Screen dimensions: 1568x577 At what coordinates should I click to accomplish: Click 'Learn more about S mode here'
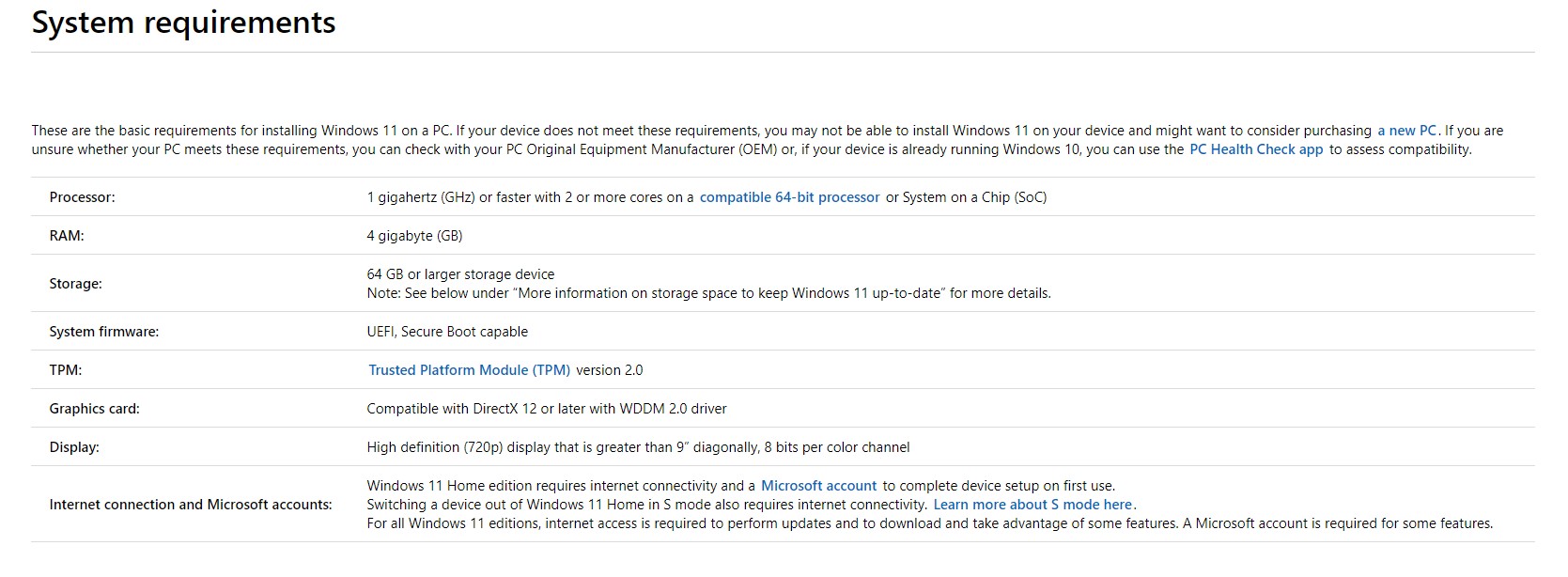(x=1032, y=505)
